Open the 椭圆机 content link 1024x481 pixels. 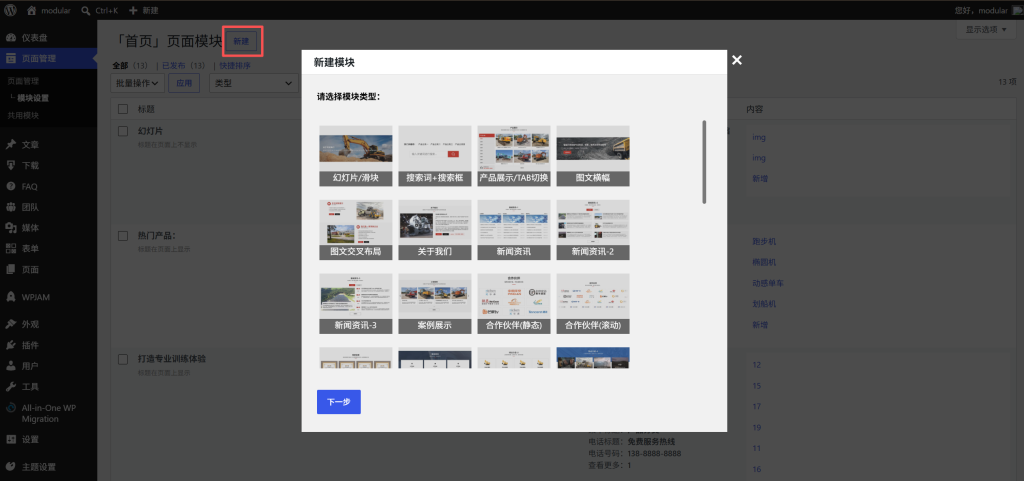click(x=764, y=262)
